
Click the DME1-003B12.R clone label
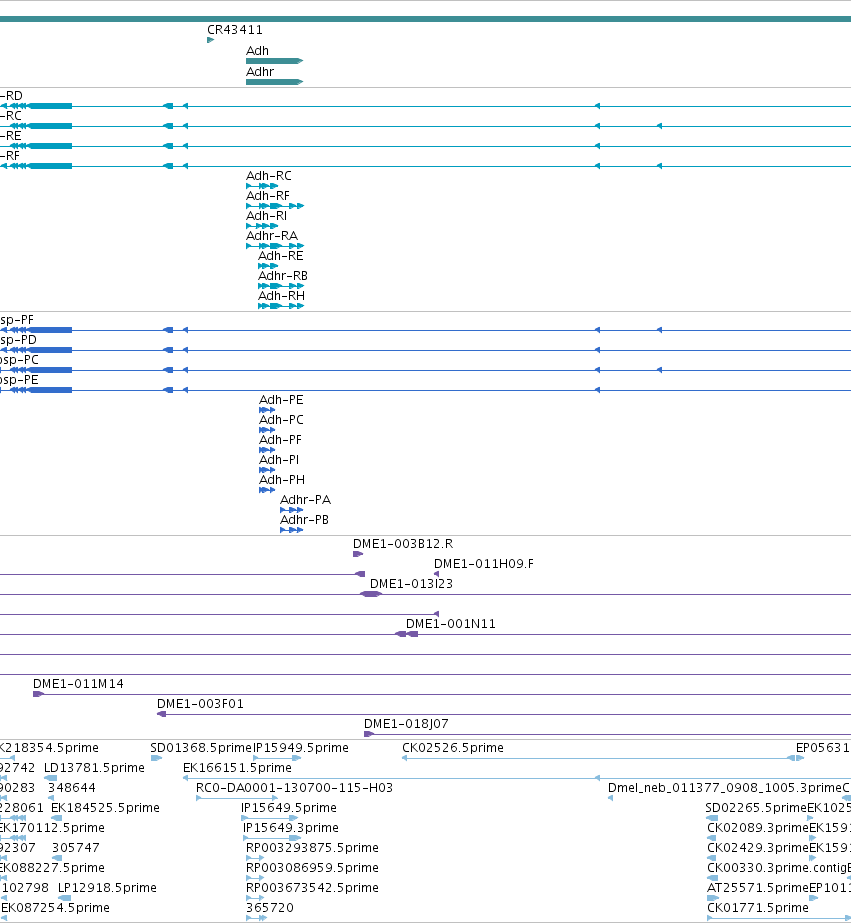coord(403,544)
